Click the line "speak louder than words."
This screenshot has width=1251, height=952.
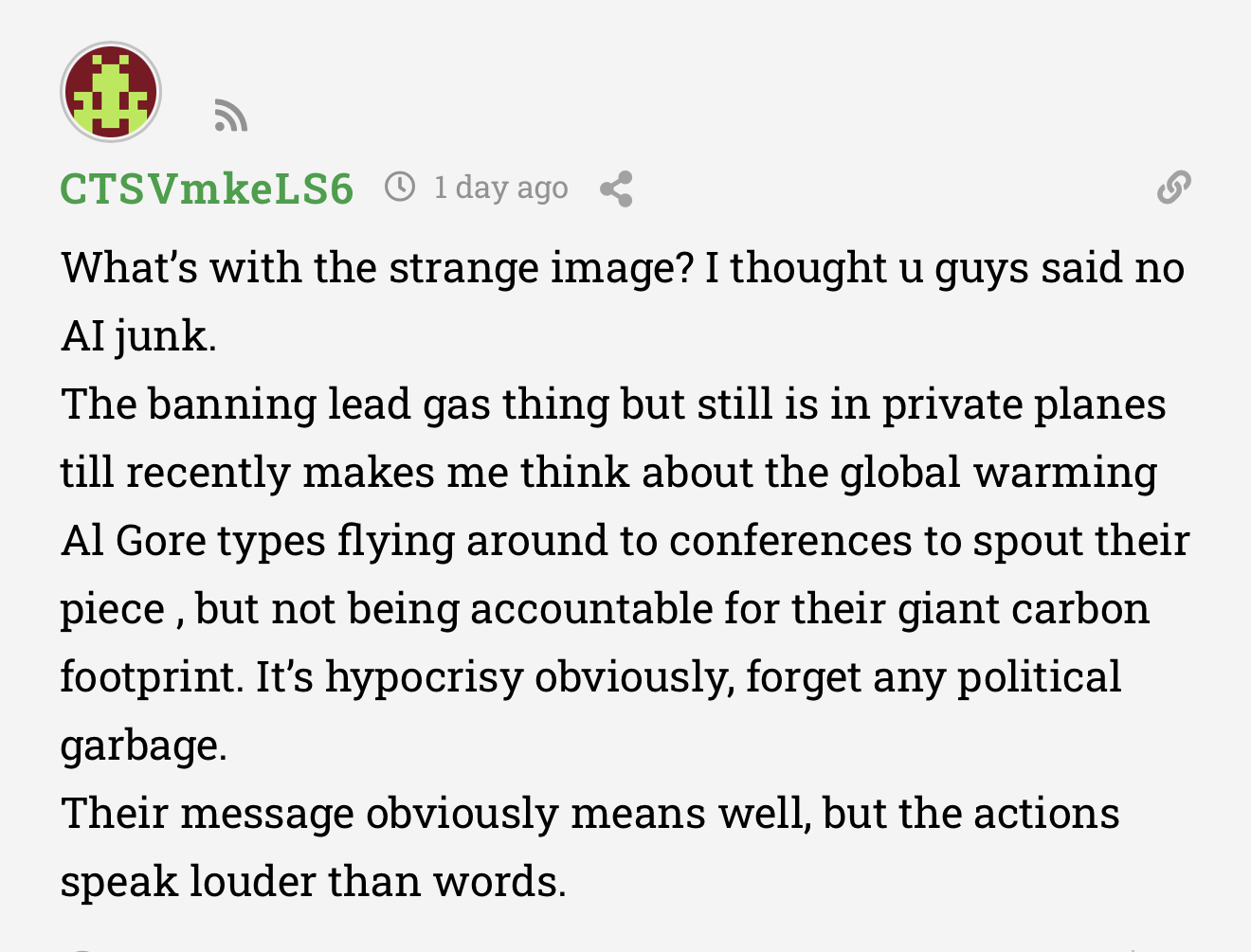point(313,882)
